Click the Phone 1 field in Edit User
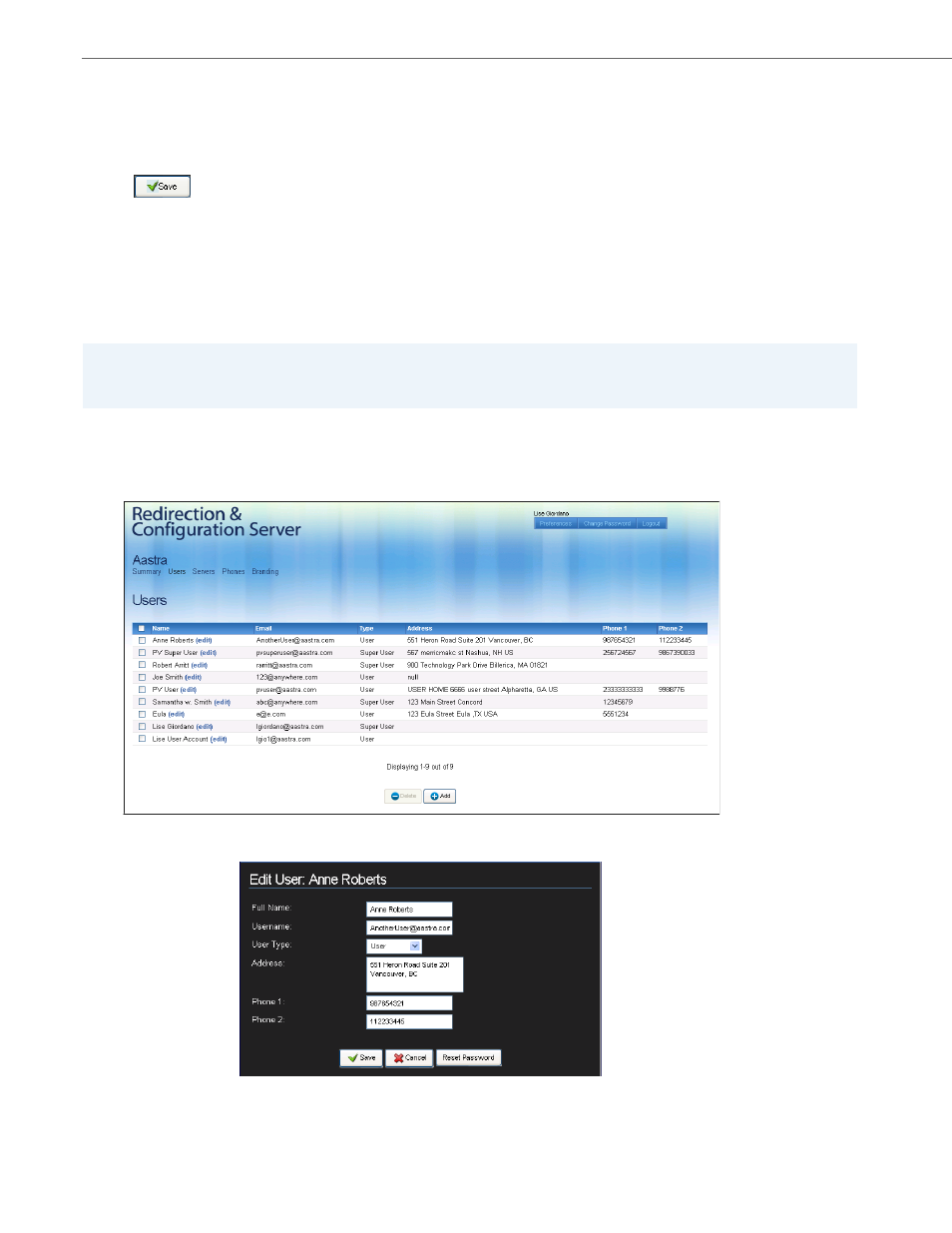This screenshot has height=1233, width=952. pos(409,1003)
